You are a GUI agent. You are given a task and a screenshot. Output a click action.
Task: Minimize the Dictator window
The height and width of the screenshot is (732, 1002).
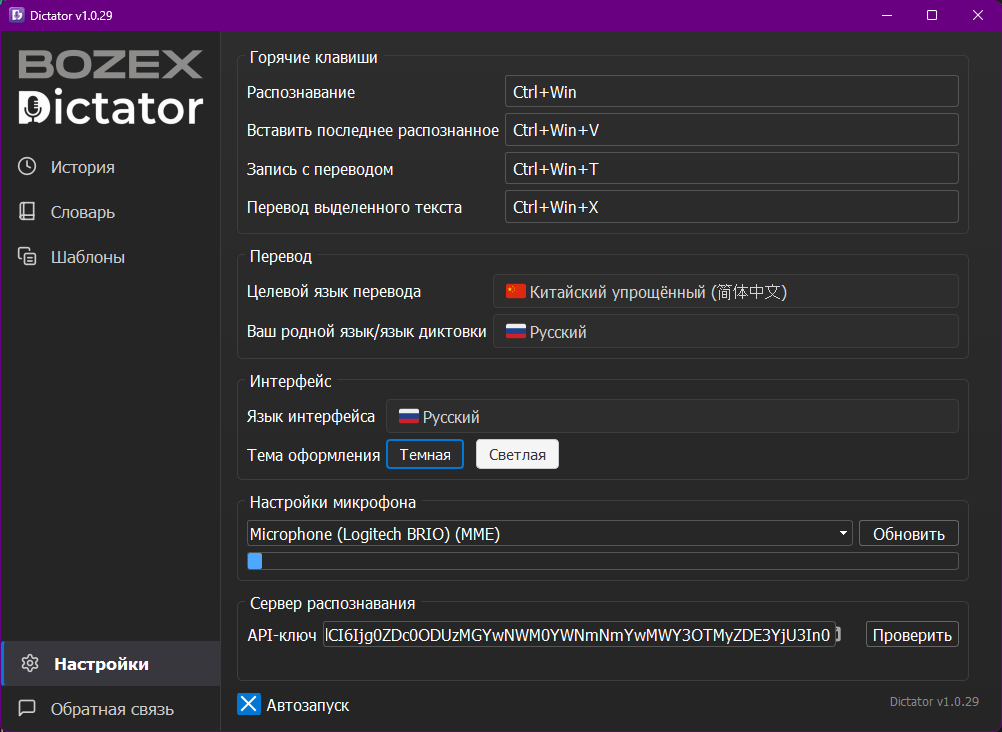click(x=887, y=15)
